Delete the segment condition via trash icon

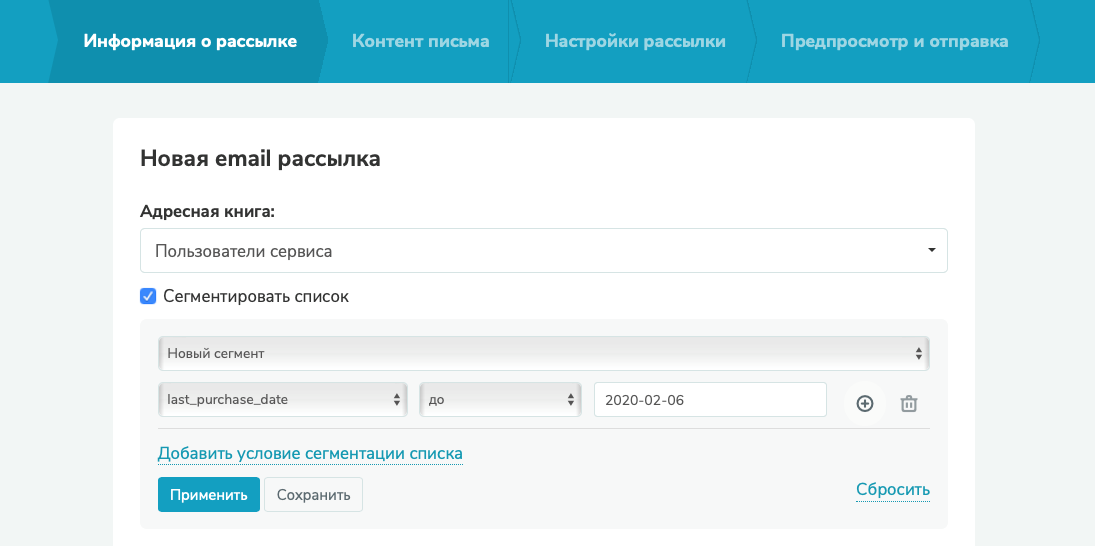tap(909, 404)
